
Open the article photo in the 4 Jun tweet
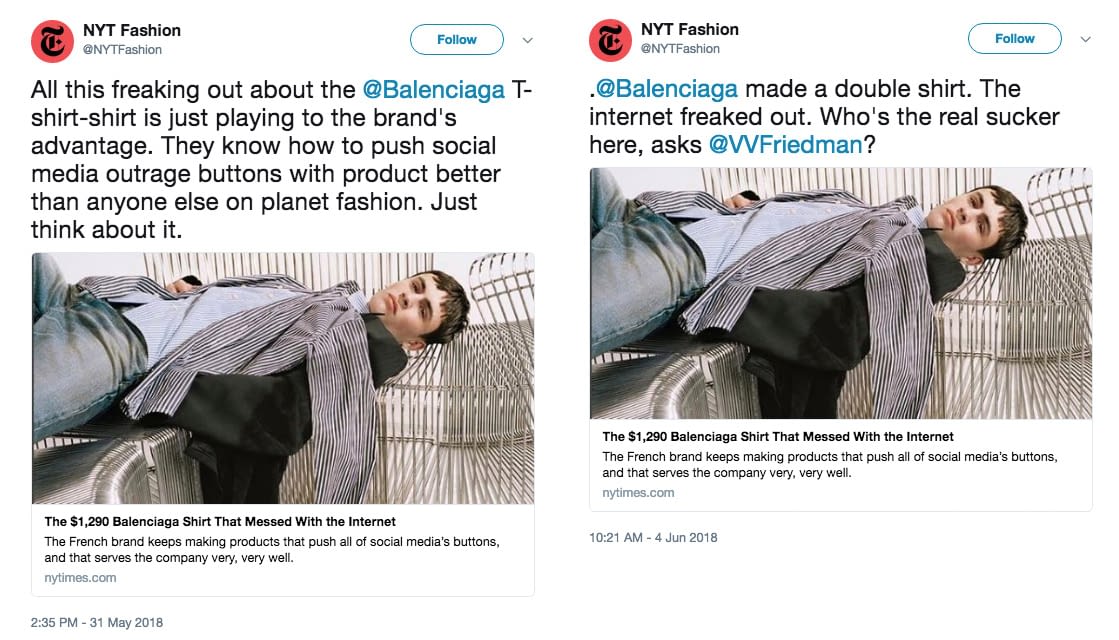tap(841, 293)
